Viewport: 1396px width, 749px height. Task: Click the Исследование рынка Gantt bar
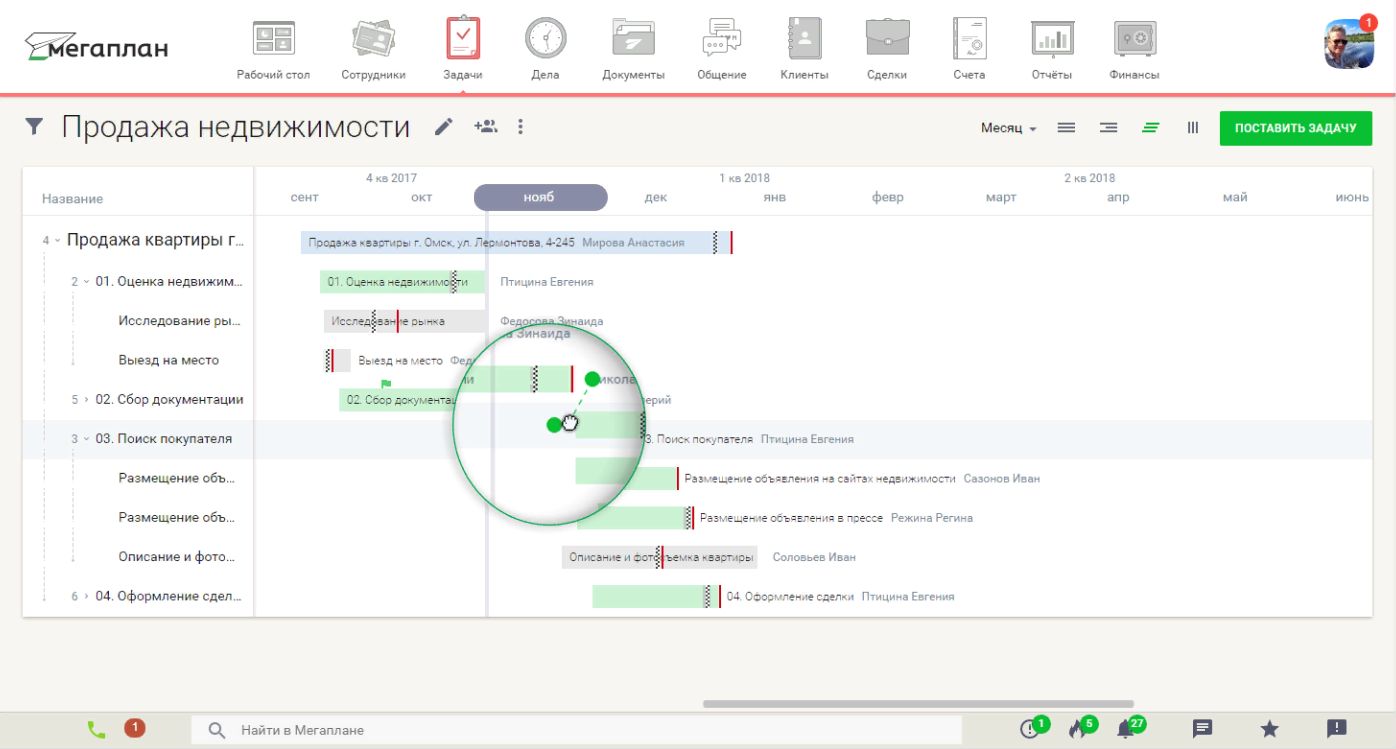click(405, 321)
